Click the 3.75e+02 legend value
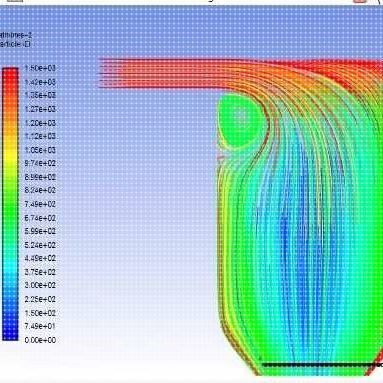 [x=40, y=272]
